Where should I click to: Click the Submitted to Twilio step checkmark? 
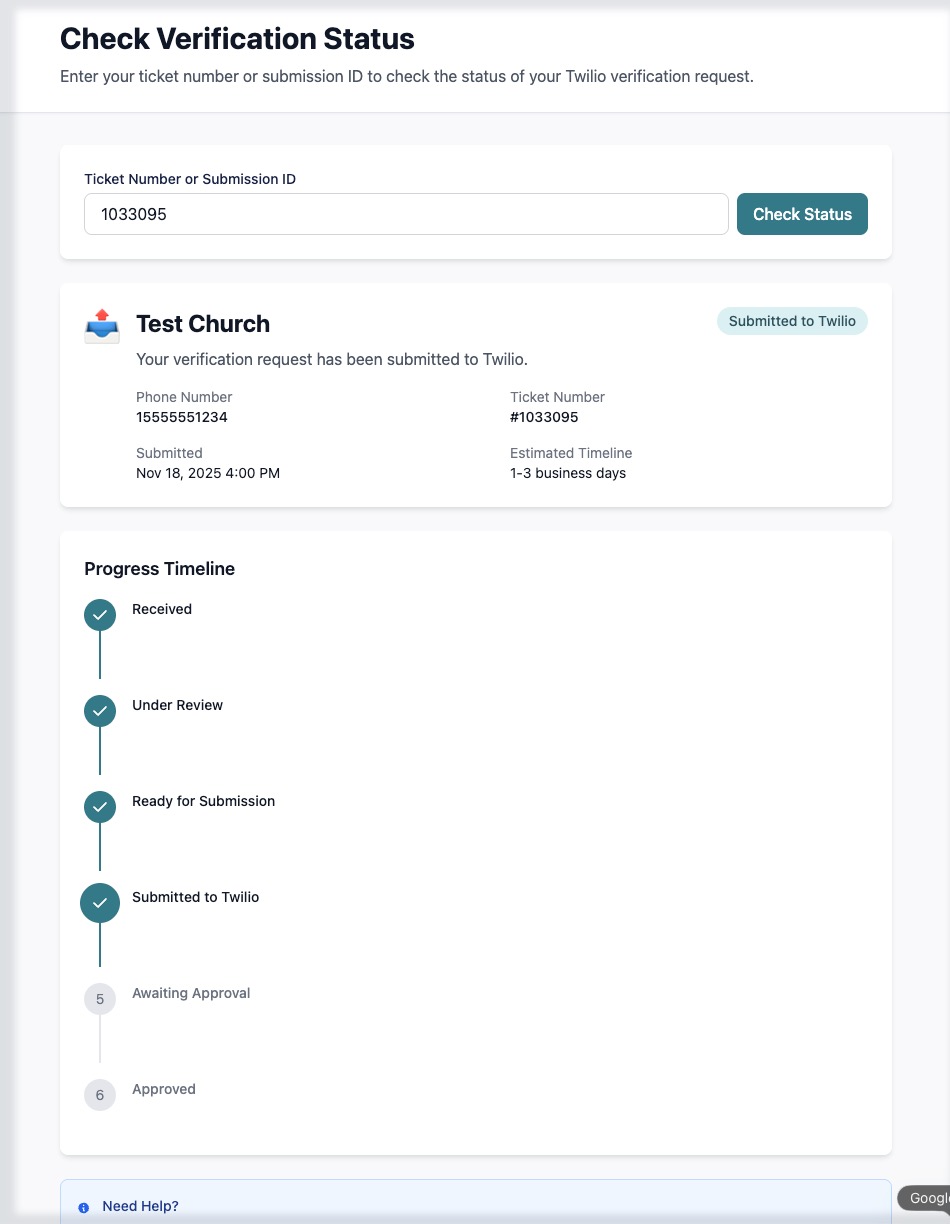click(100, 903)
